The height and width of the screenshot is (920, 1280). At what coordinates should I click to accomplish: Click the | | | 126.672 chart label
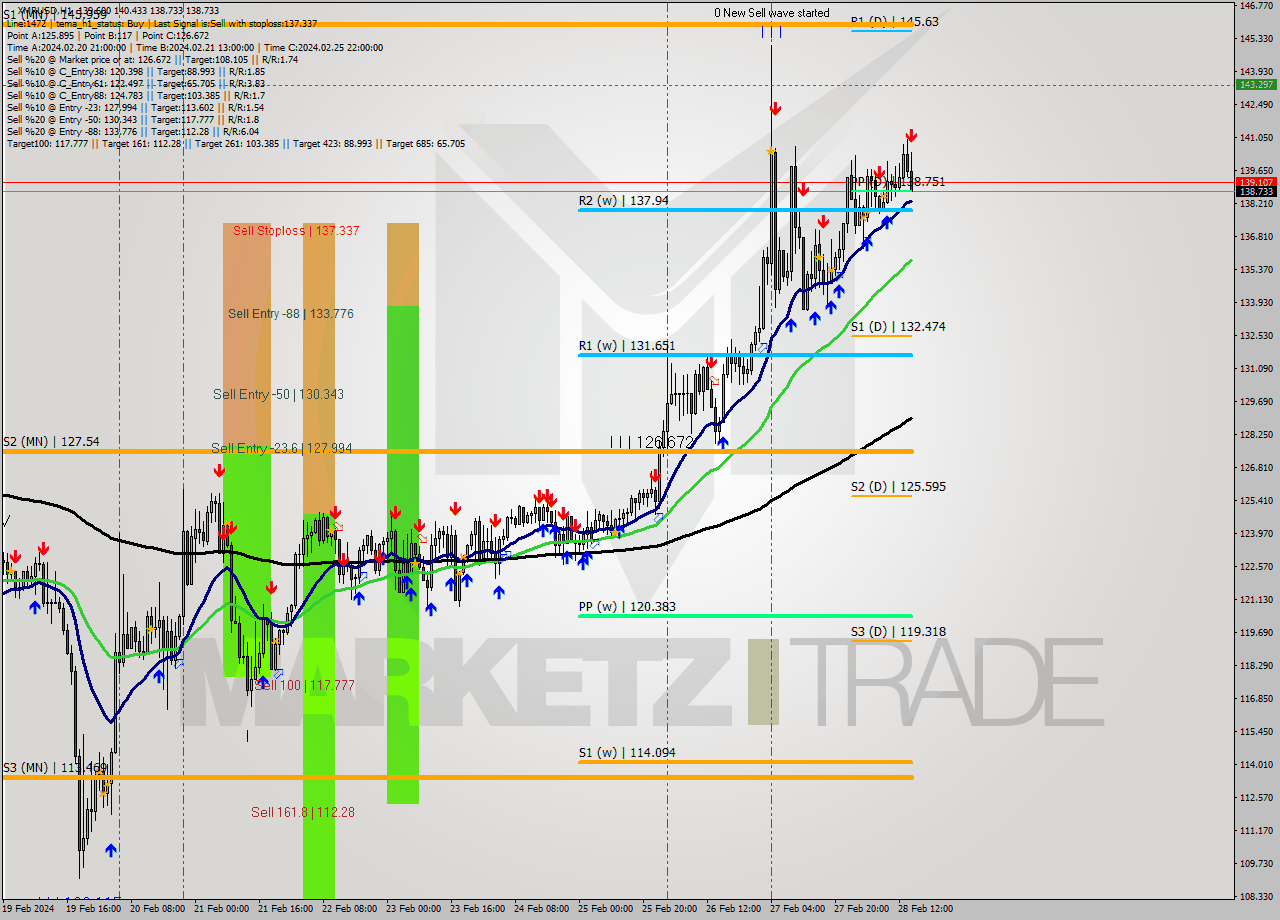coord(651,442)
